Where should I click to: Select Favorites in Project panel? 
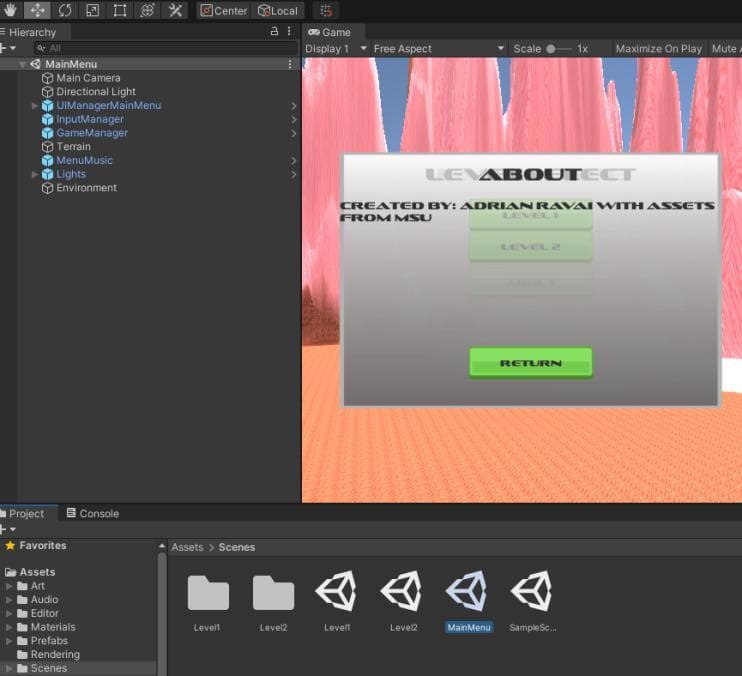coord(36,545)
